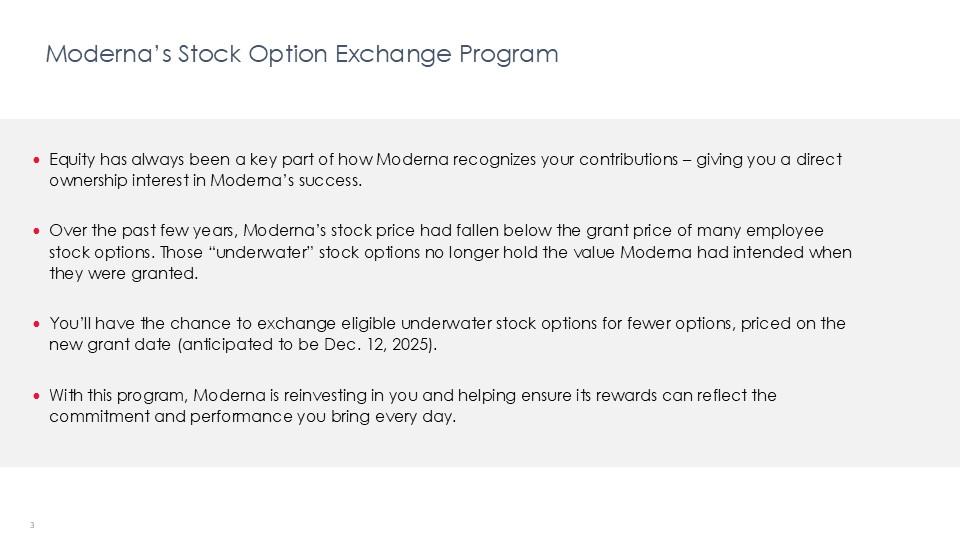This screenshot has height=540, width=960.
Task: Click the slide number 3 in the footer
Action: coord(32,525)
